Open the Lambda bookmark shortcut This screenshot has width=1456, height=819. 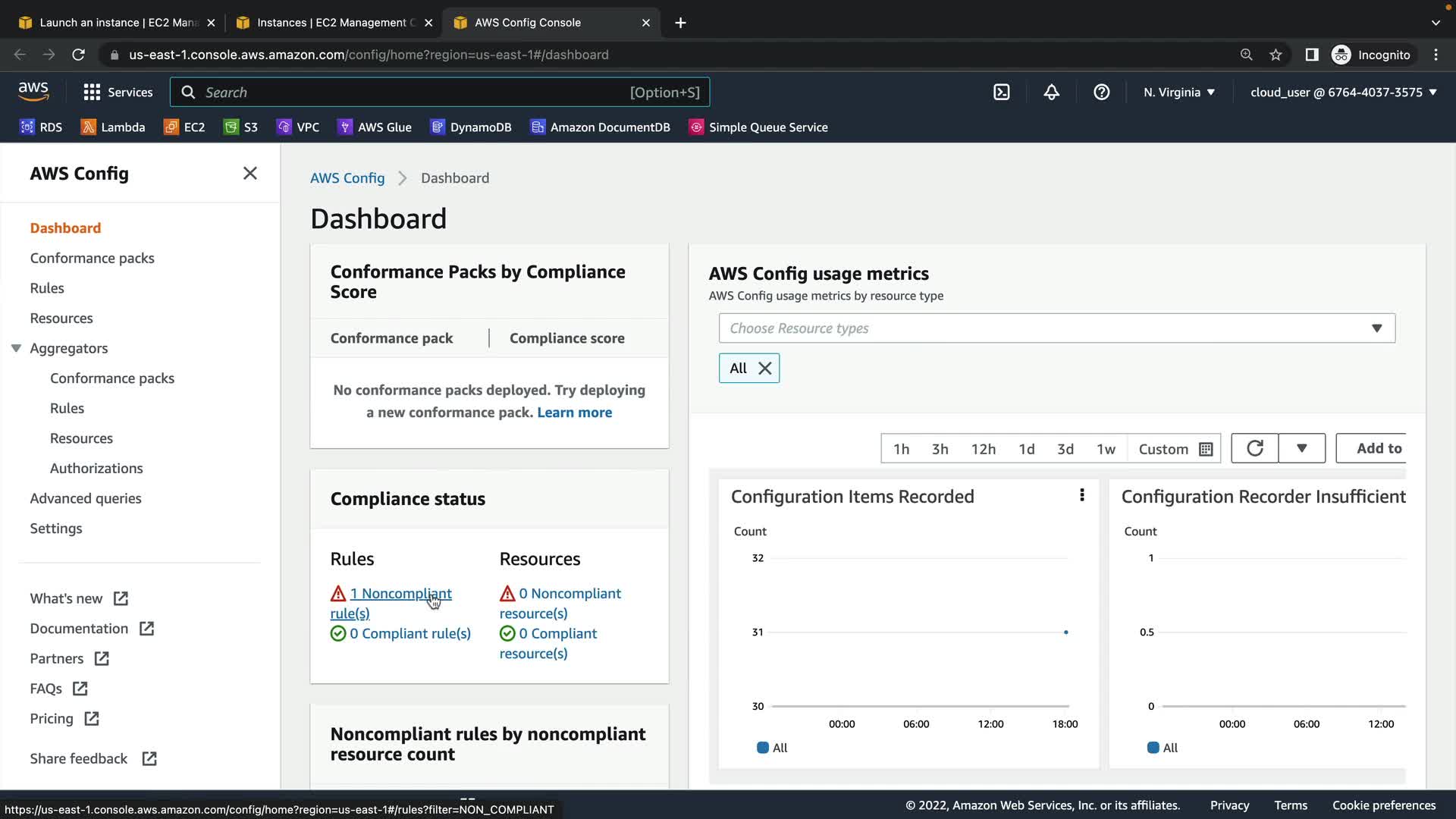113,127
